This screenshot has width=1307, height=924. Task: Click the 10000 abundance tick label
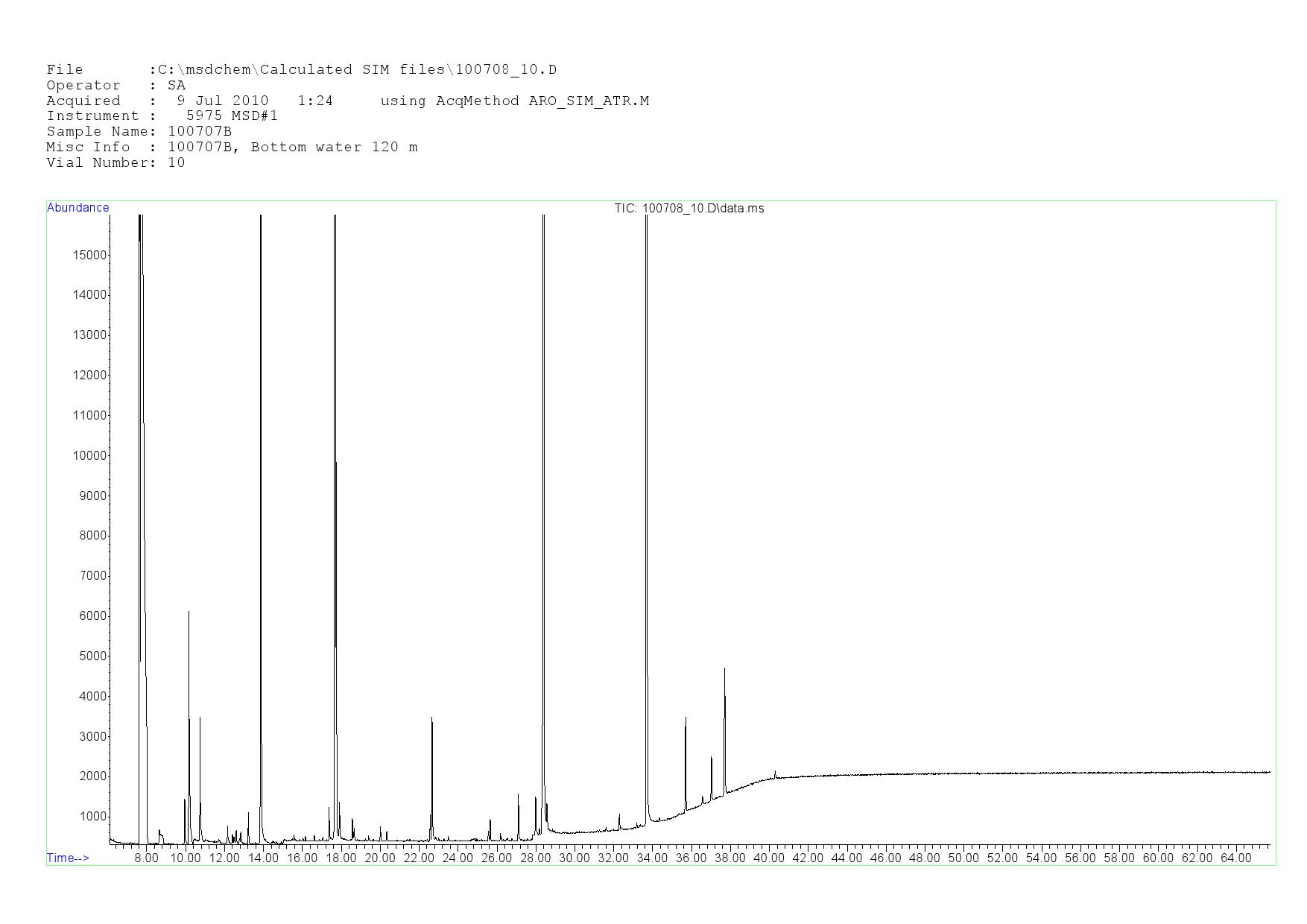pos(89,456)
